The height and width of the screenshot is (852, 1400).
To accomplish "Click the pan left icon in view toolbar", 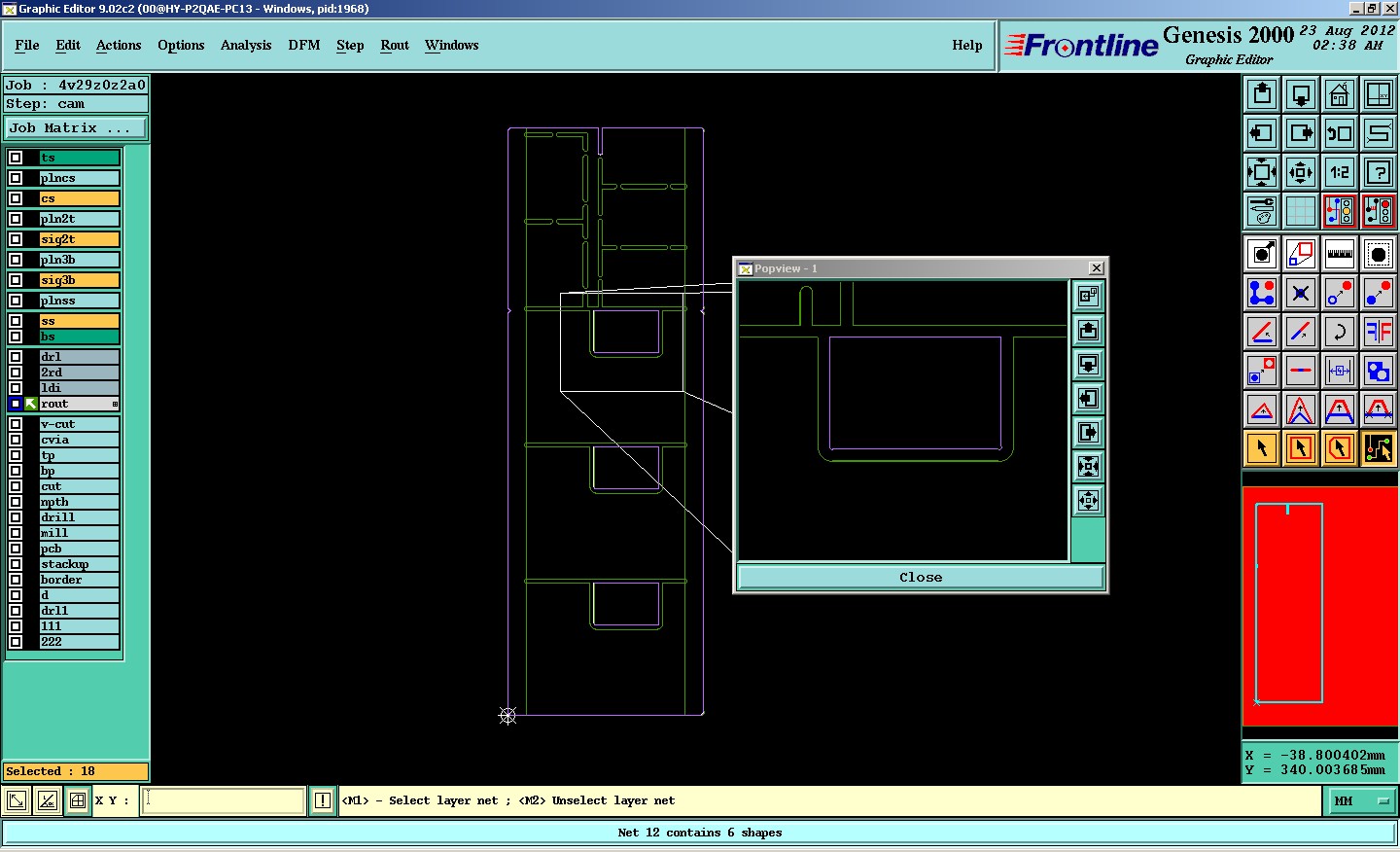I will coord(1262,133).
